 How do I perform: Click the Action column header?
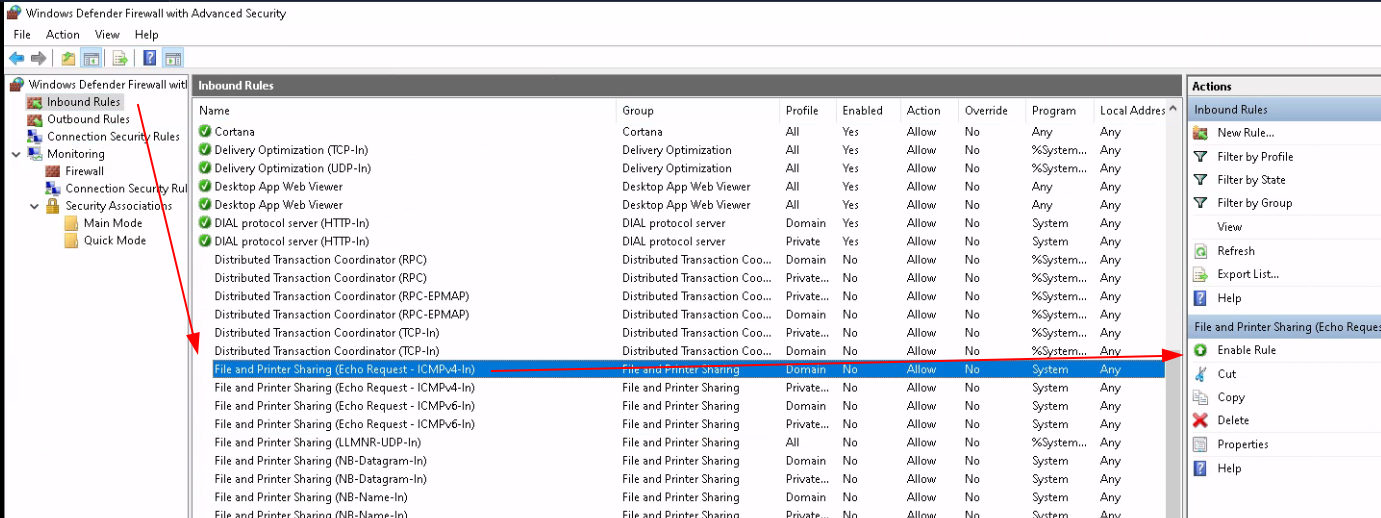[929, 111]
